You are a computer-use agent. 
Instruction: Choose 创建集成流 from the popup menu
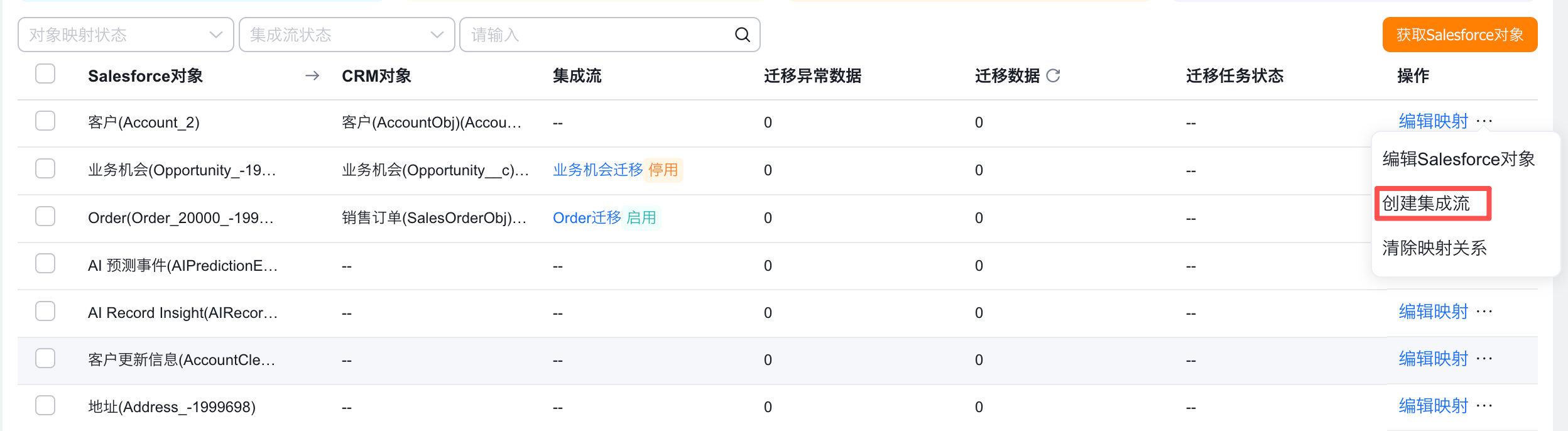(1426, 204)
